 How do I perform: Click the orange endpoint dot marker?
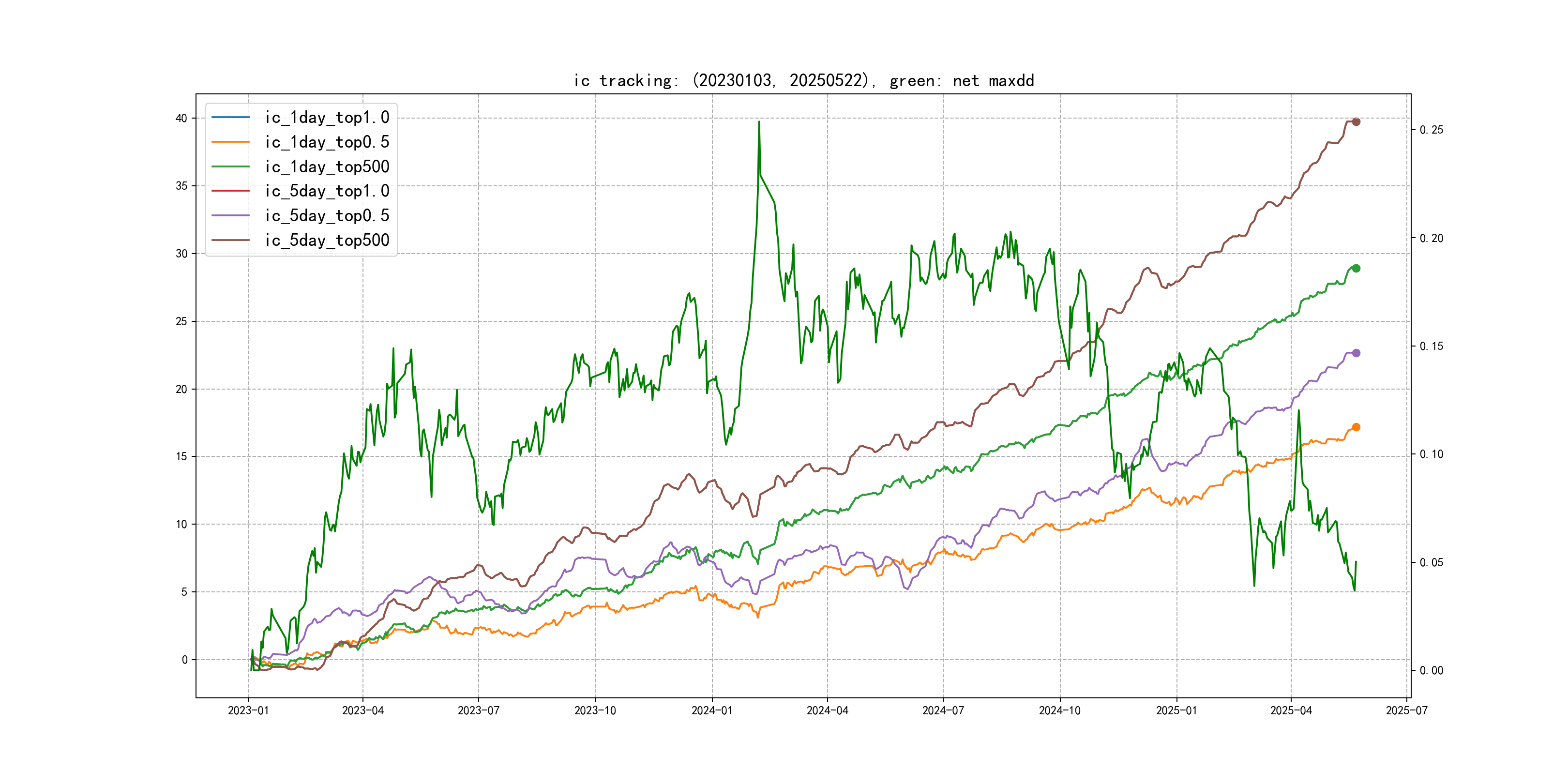click(x=1356, y=427)
